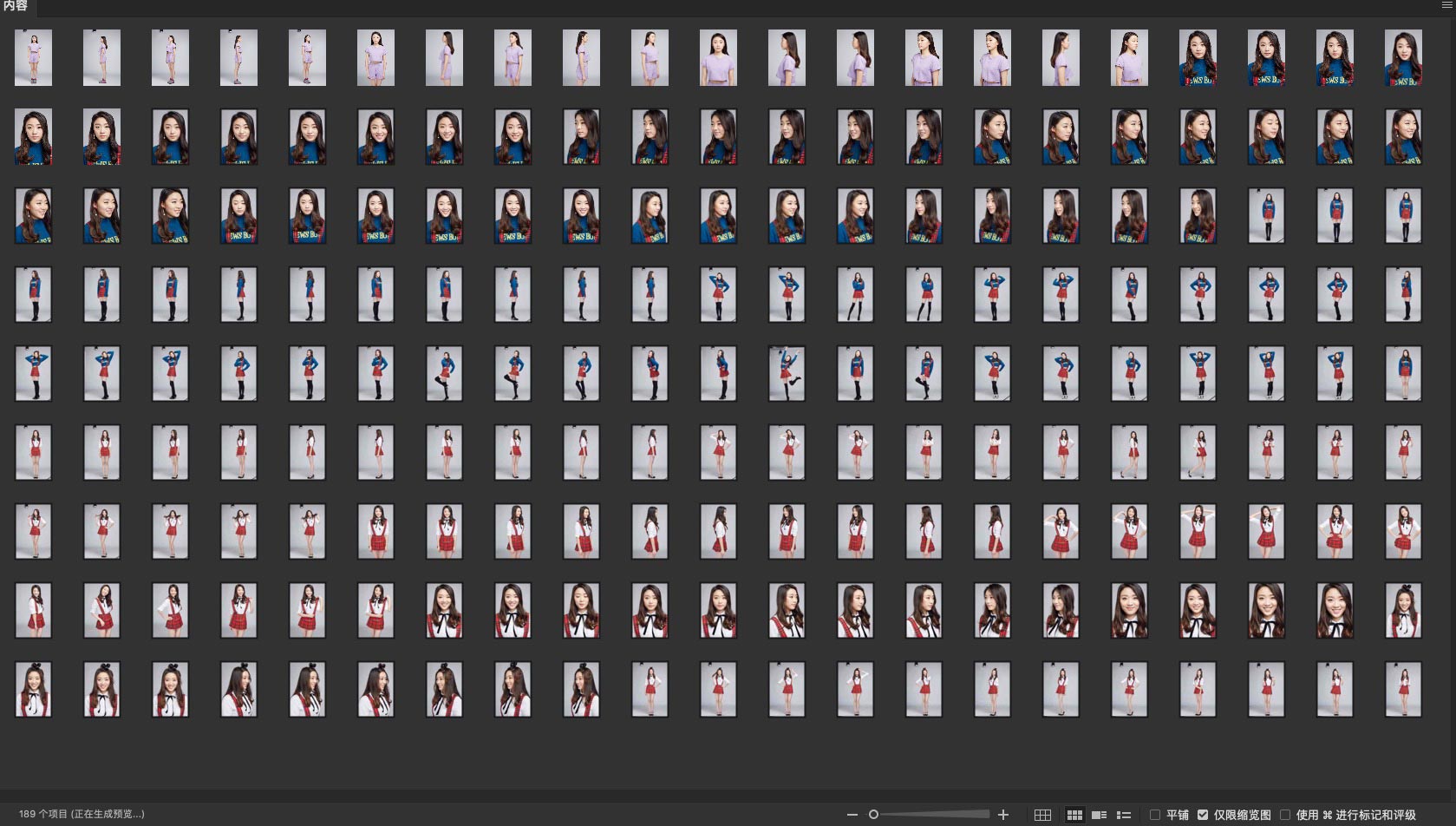The height and width of the screenshot is (826, 1456).
Task: Open the 内容 panel options menu
Action: coord(1446,5)
